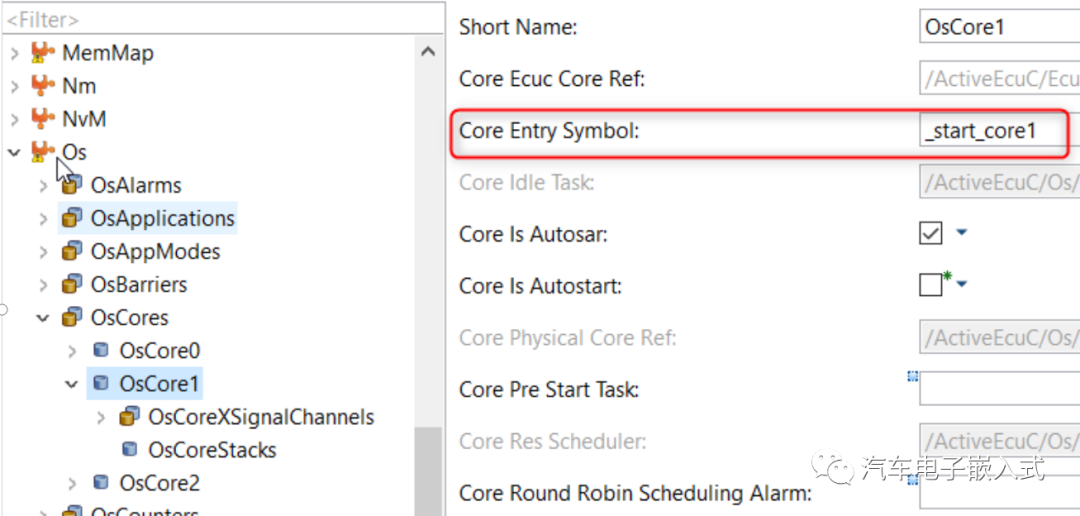Click the NvM module icon
Image resolution: width=1080 pixels, height=516 pixels.
pos(43,118)
